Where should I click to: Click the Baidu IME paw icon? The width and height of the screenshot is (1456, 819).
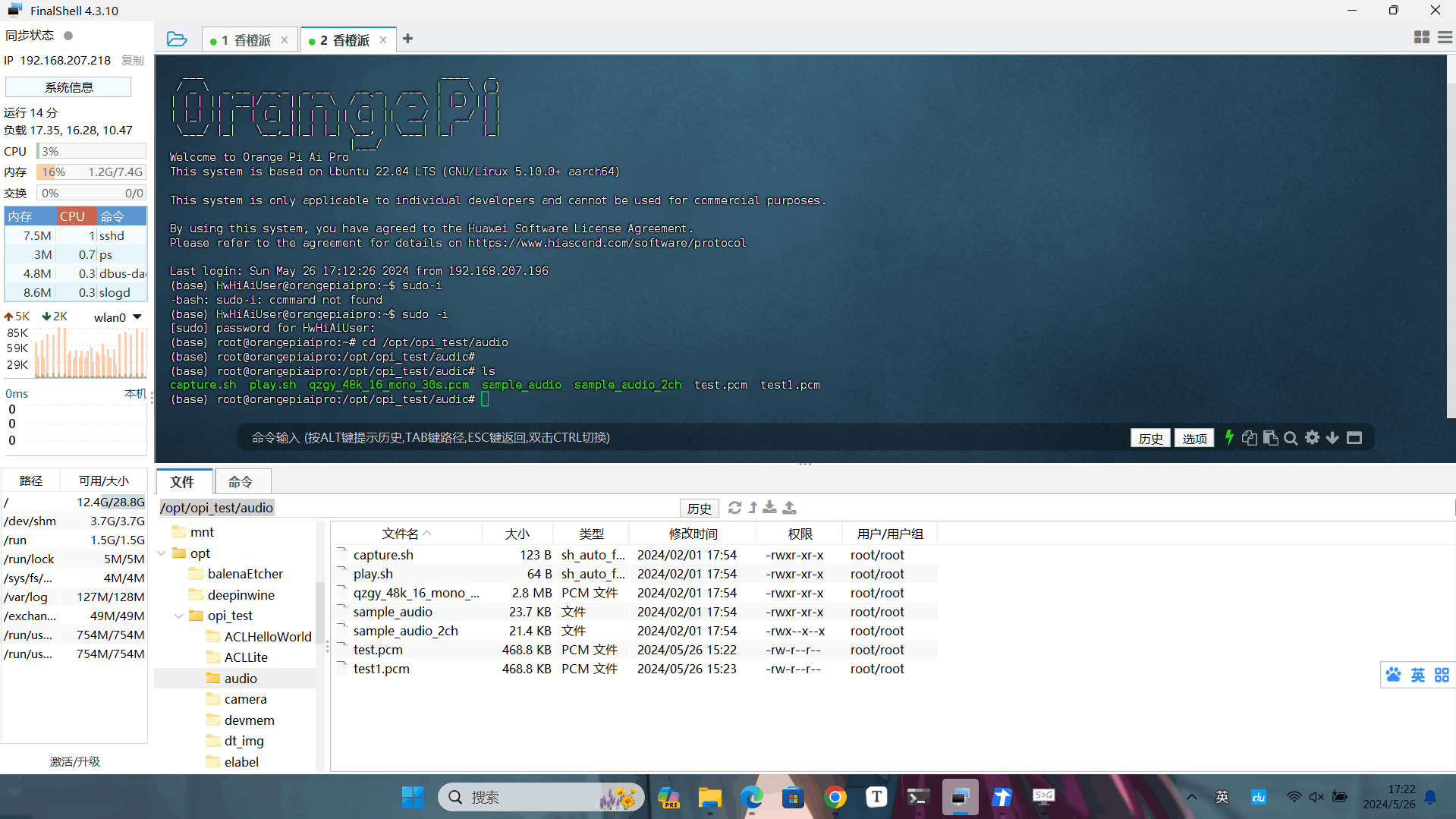1393,675
